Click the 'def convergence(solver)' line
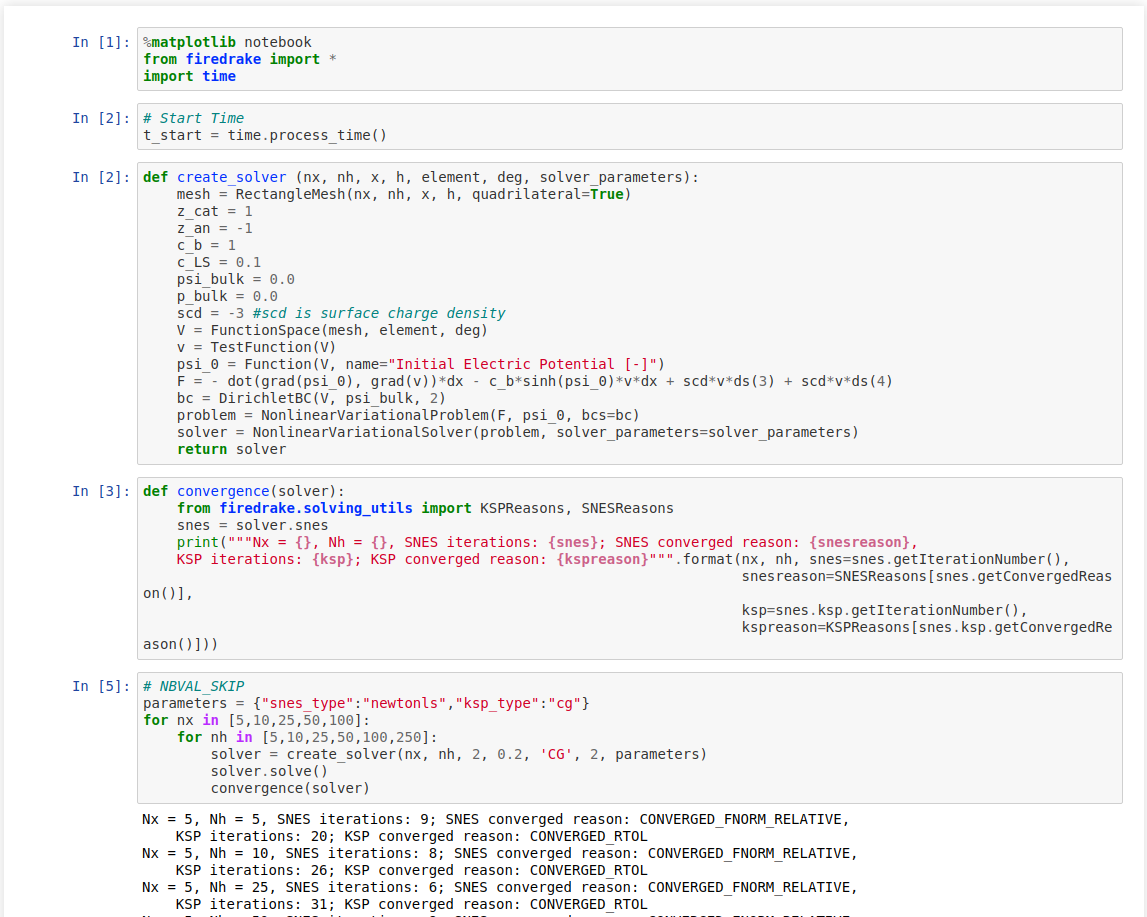This screenshot has width=1147, height=917. coord(243,491)
